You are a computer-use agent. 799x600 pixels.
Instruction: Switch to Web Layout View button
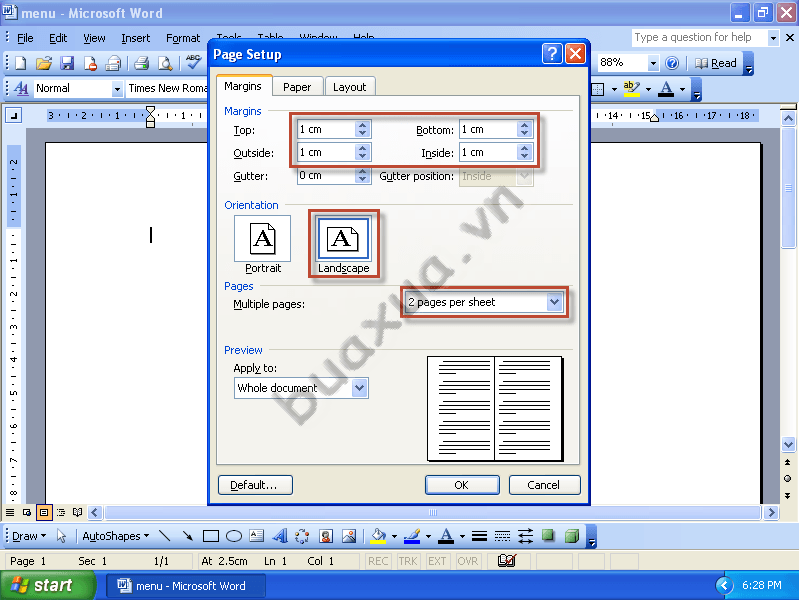[27, 512]
